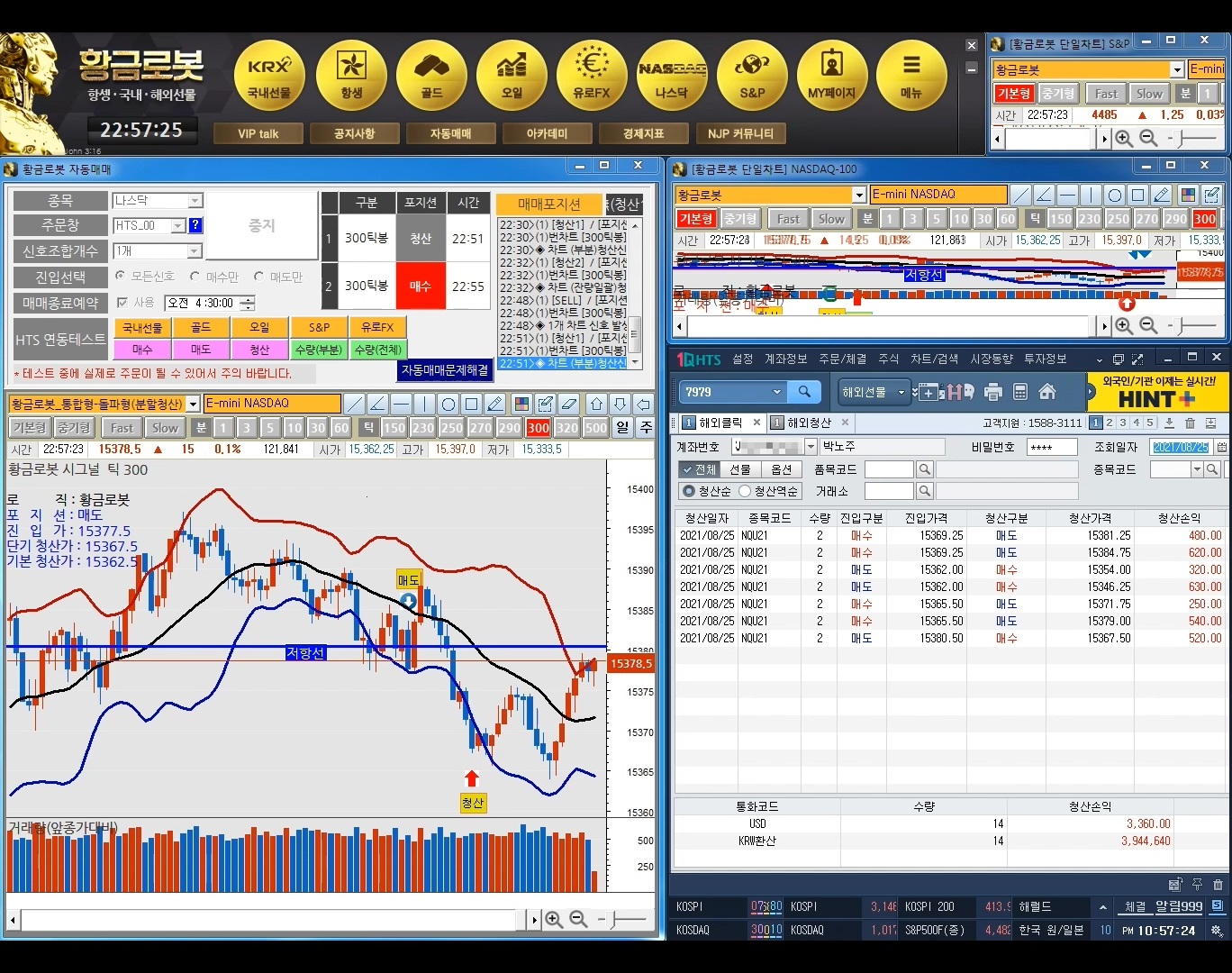
Task: Click home icon in 1QHTS toolbar
Action: [1047, 392]
